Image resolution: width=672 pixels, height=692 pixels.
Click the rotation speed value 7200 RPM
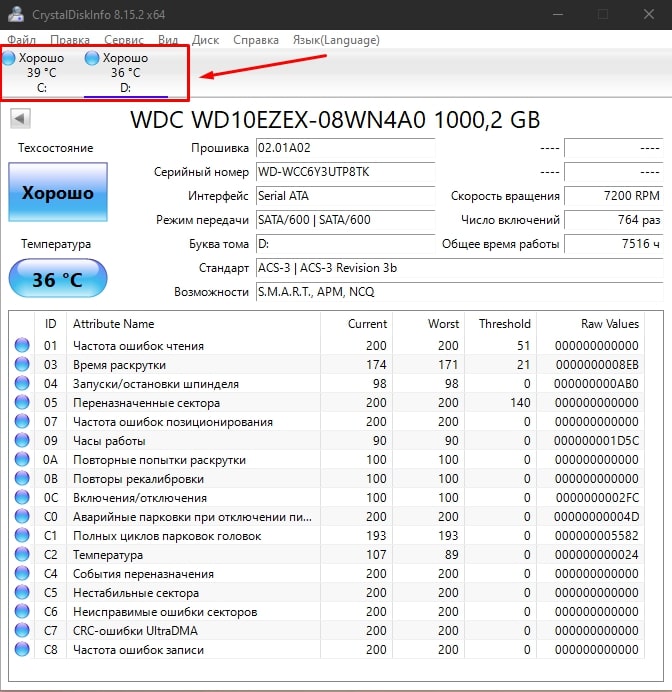pos(613,196)
